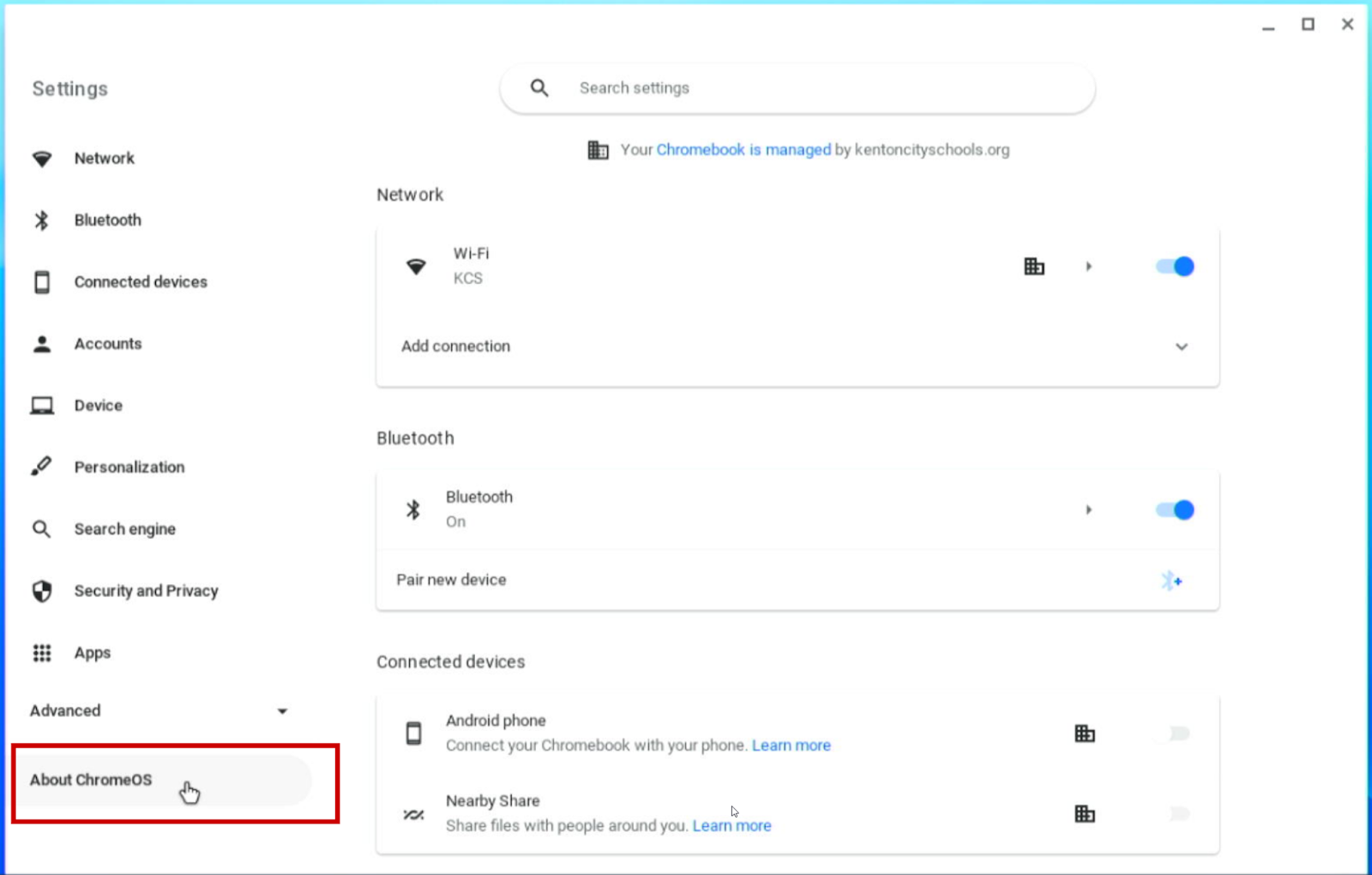This screenshot has height=875, width=1372.
Task: Click the disabled Nearby Share toggle
Action: click(x=1178, y=813)
